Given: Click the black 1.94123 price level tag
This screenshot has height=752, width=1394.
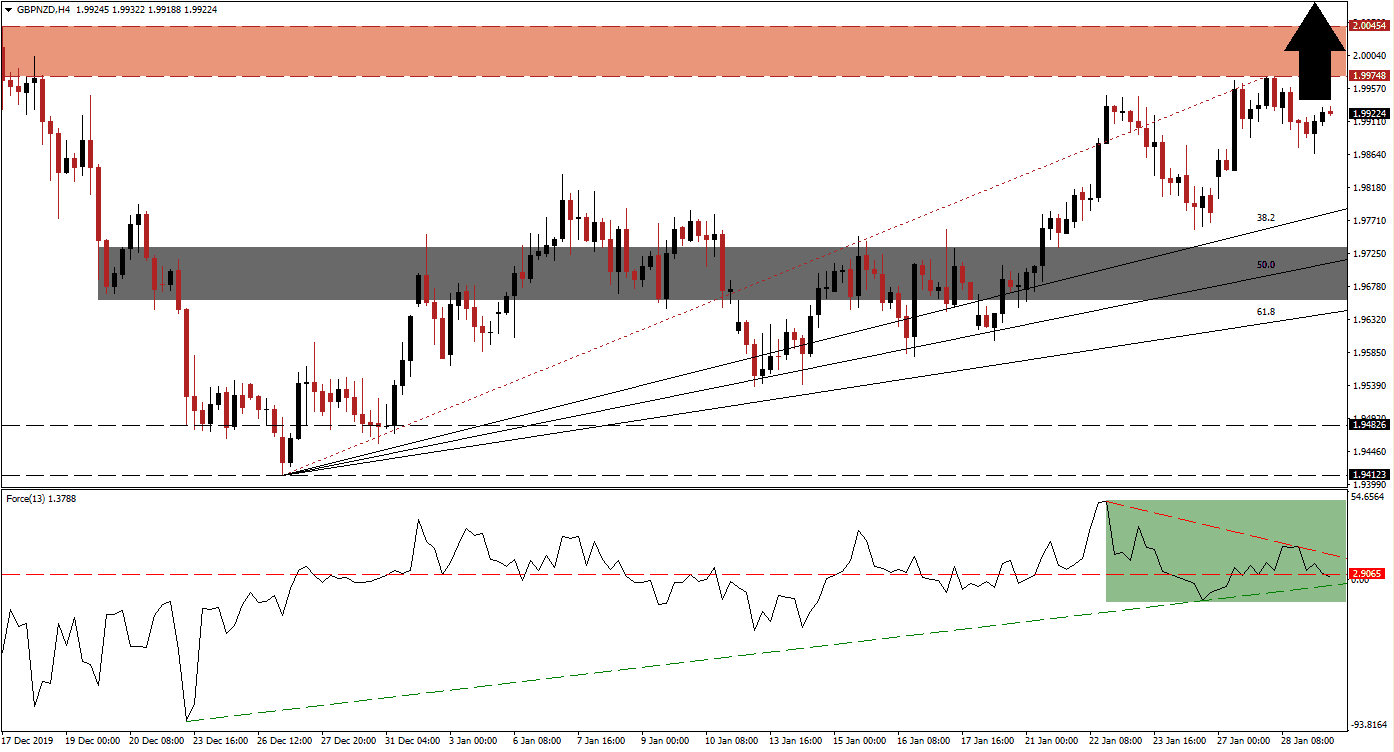Looking at the screenshot, I should click(1369, 475).
